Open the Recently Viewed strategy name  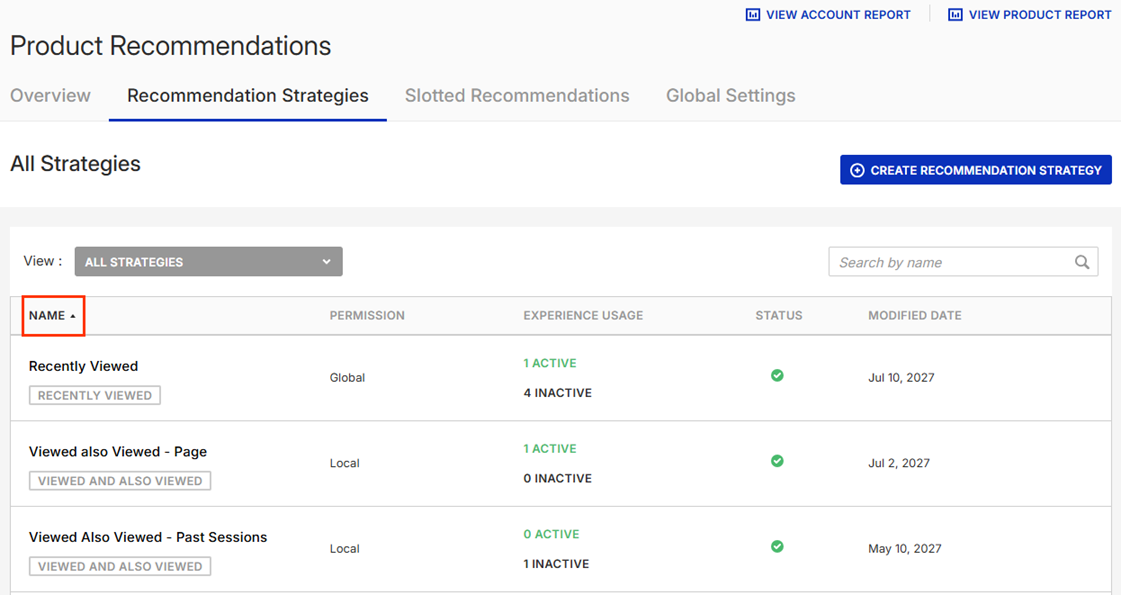point(83,366)
